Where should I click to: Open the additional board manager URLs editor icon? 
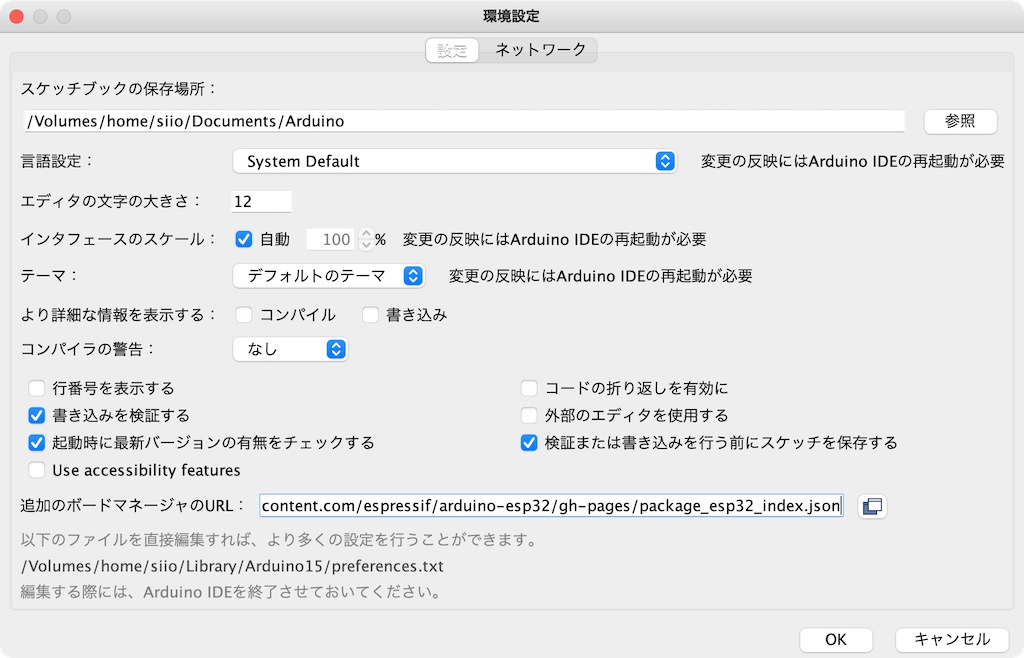(872, 507)
